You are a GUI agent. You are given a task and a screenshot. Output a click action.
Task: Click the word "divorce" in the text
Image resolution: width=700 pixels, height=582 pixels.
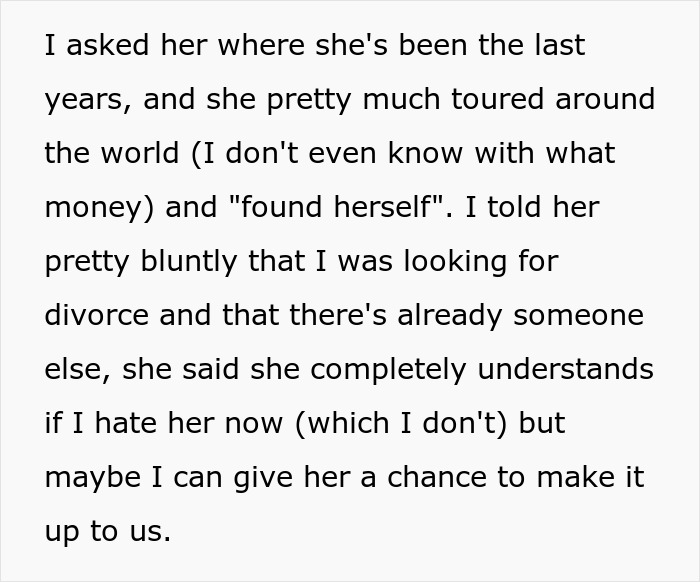[85, 315]
